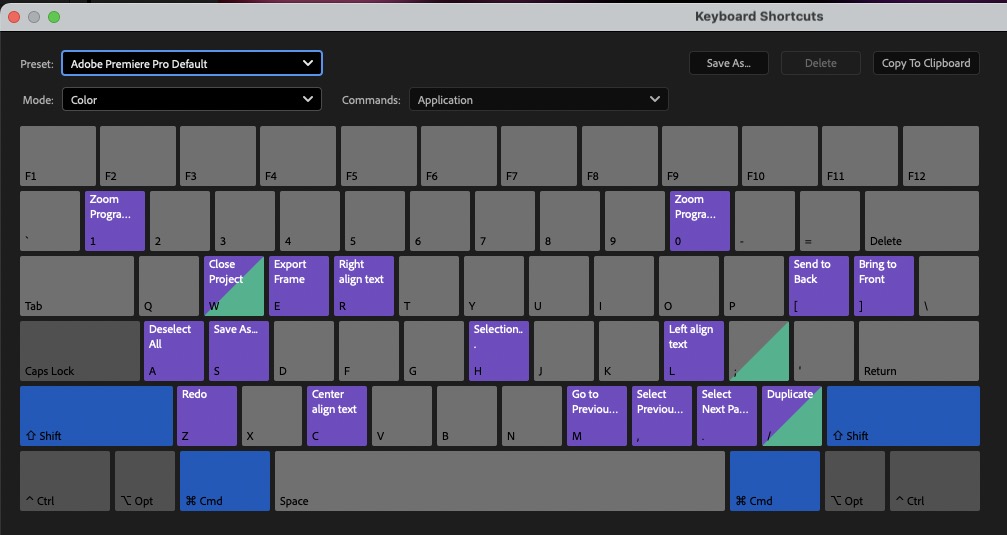The image size is (1007, 535).
Task: Select the E key labeled Export Frame
Action: point(299,286)
